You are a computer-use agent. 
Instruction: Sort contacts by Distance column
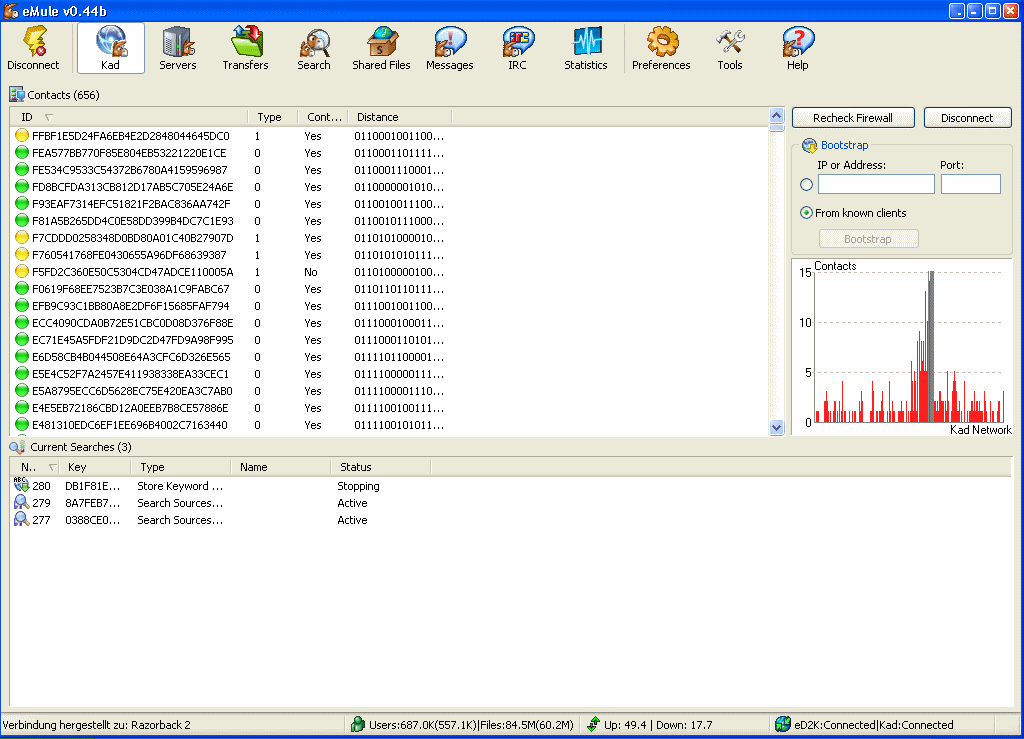tap(400, 117)
